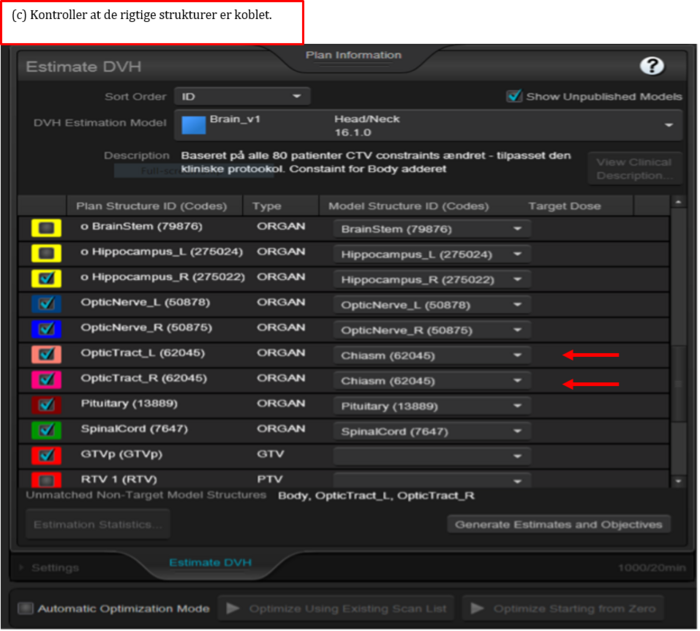
Task: Toggle the BrainStem structure yellow checkbox
Action: pyautogui.click(x=45, y=228)
